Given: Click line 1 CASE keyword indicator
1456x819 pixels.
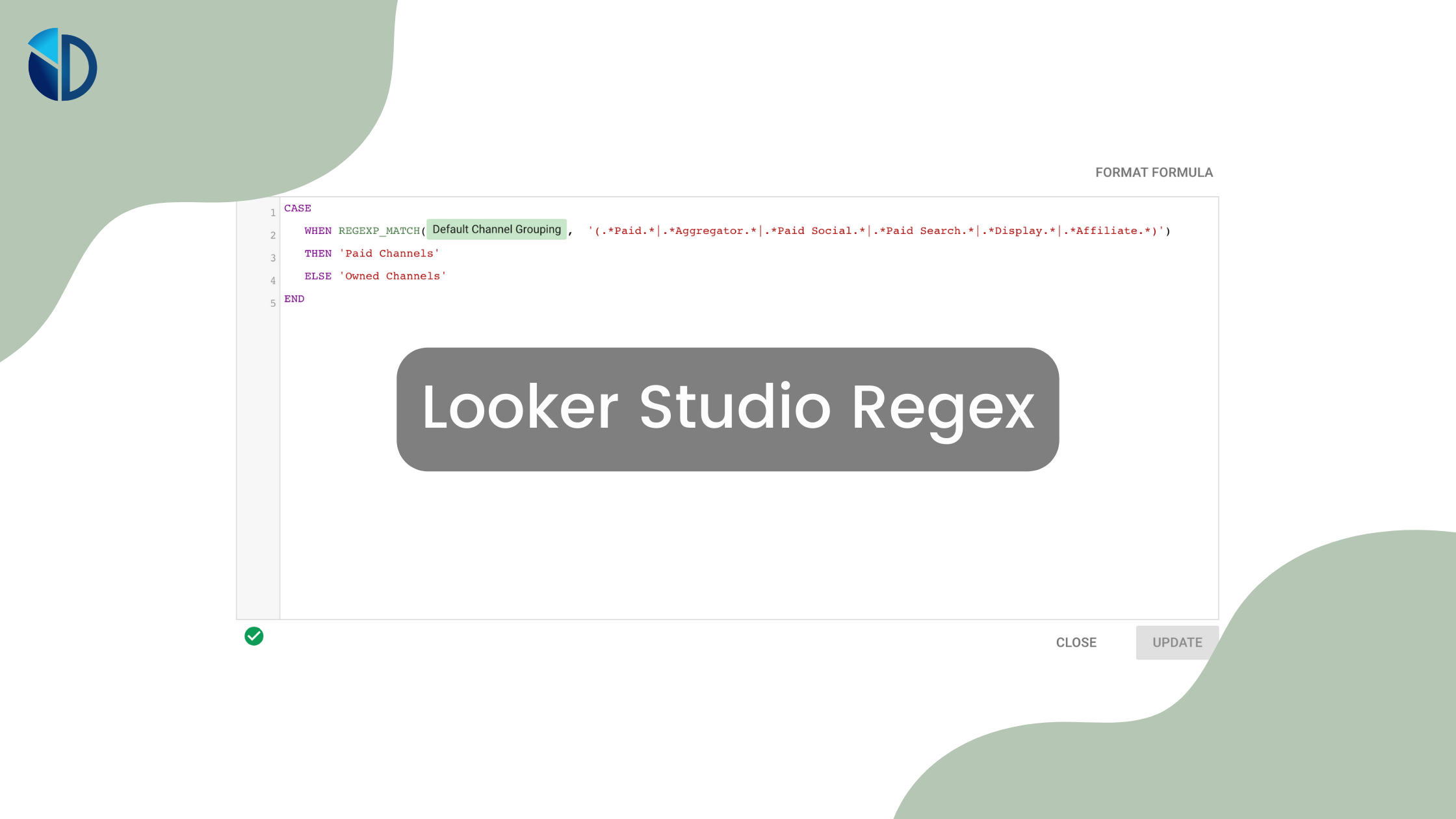Looking at the screenshot, I should tap(297, 208).
